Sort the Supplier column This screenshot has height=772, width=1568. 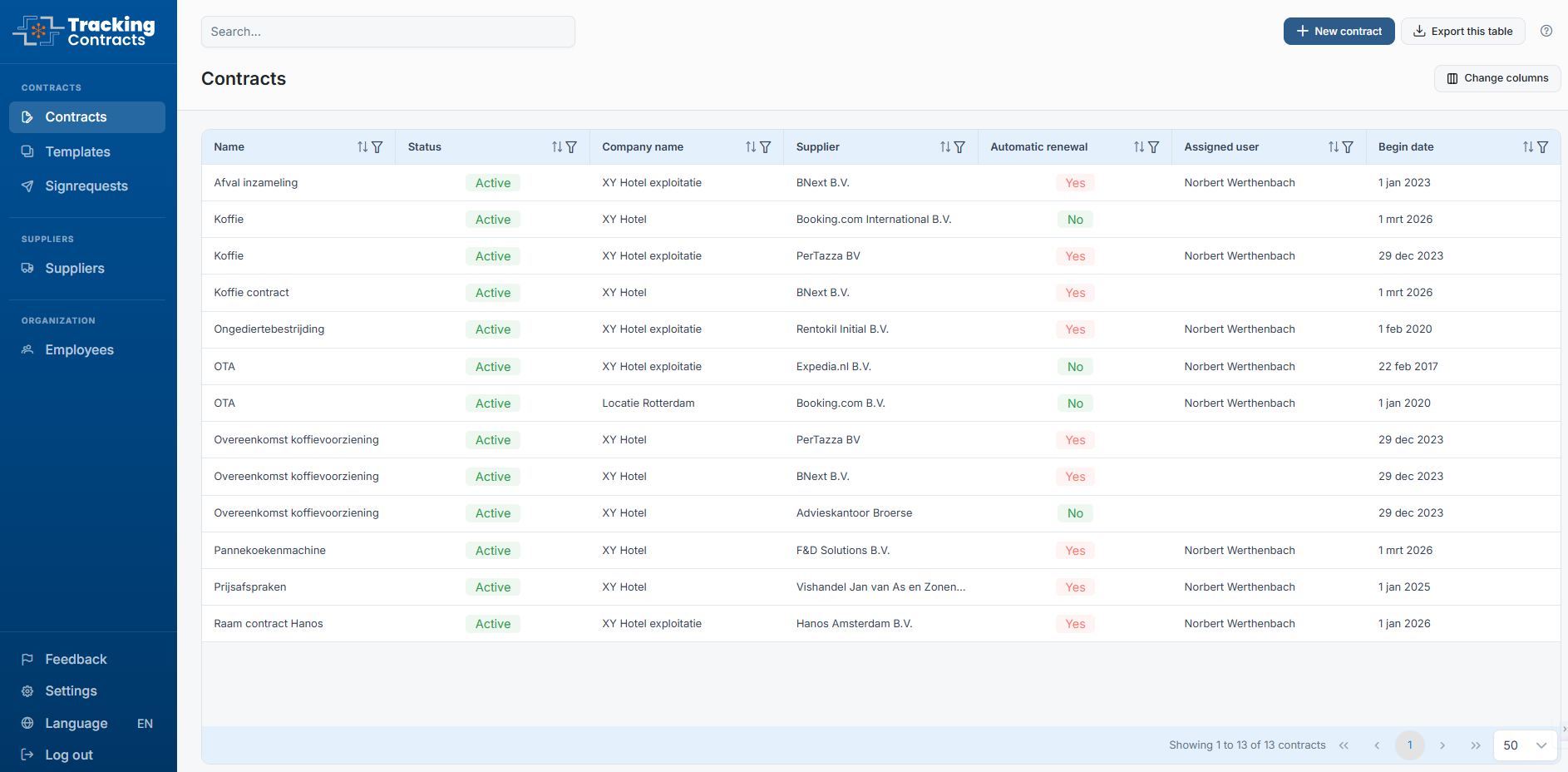coord(945,147)
